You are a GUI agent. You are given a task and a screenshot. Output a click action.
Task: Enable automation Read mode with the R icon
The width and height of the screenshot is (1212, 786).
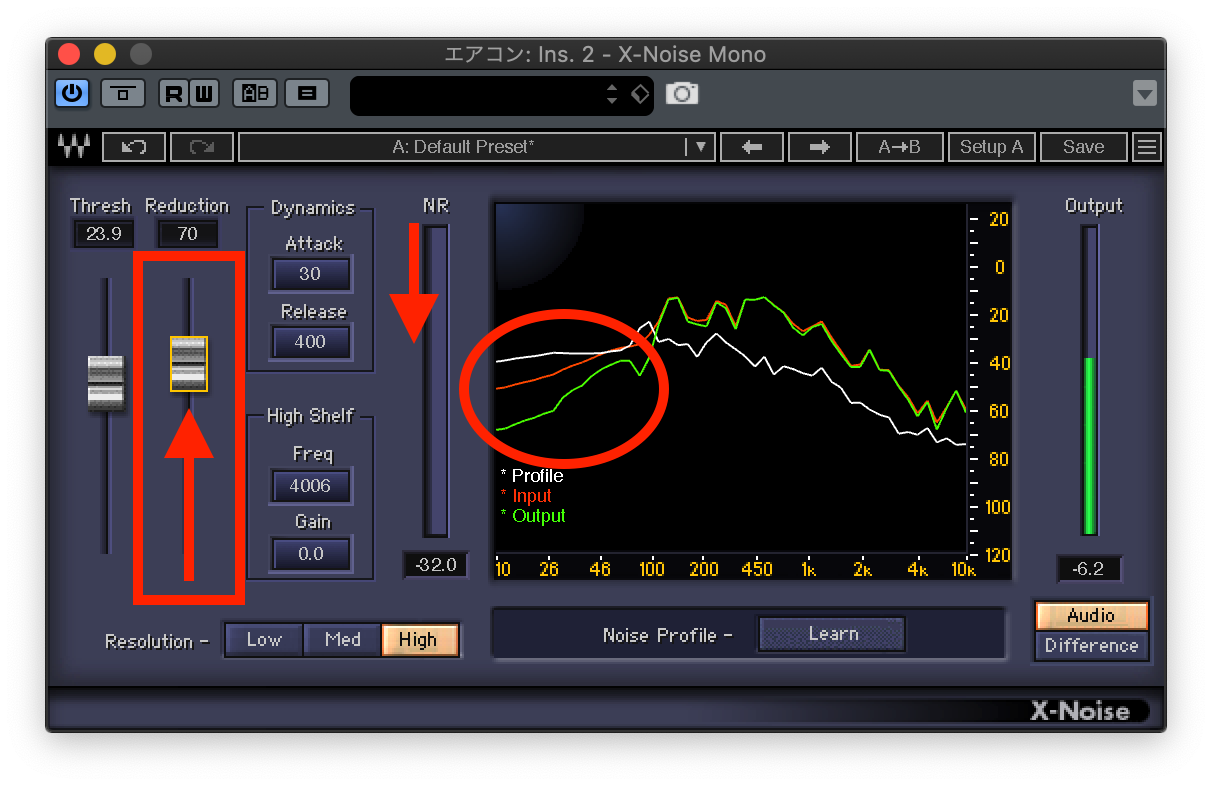click(x=172, y=93)
